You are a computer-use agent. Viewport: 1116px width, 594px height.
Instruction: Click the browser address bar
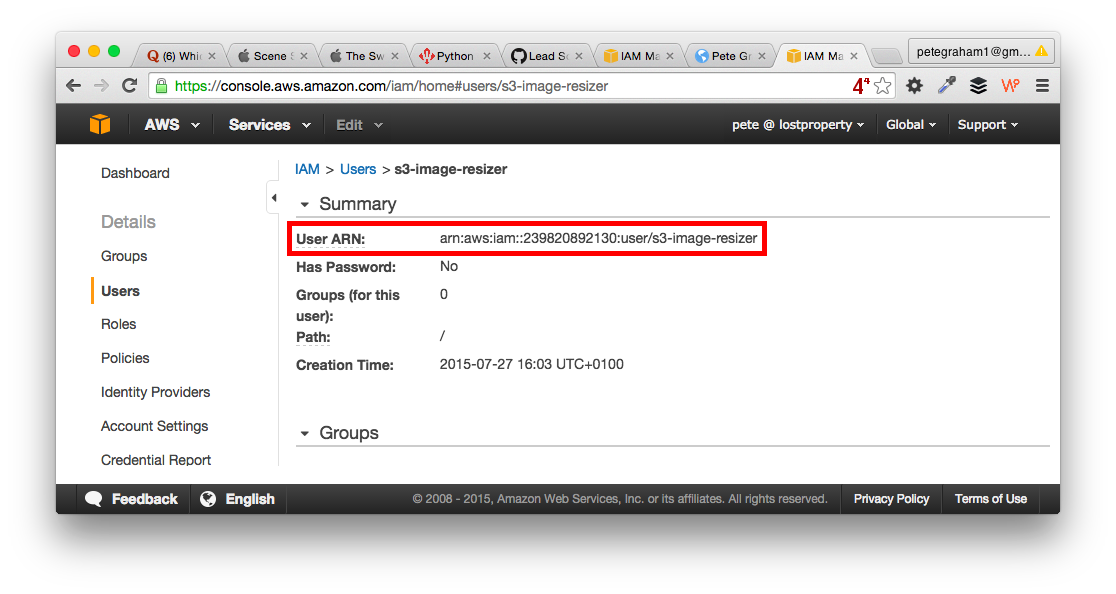pos(500,86)
